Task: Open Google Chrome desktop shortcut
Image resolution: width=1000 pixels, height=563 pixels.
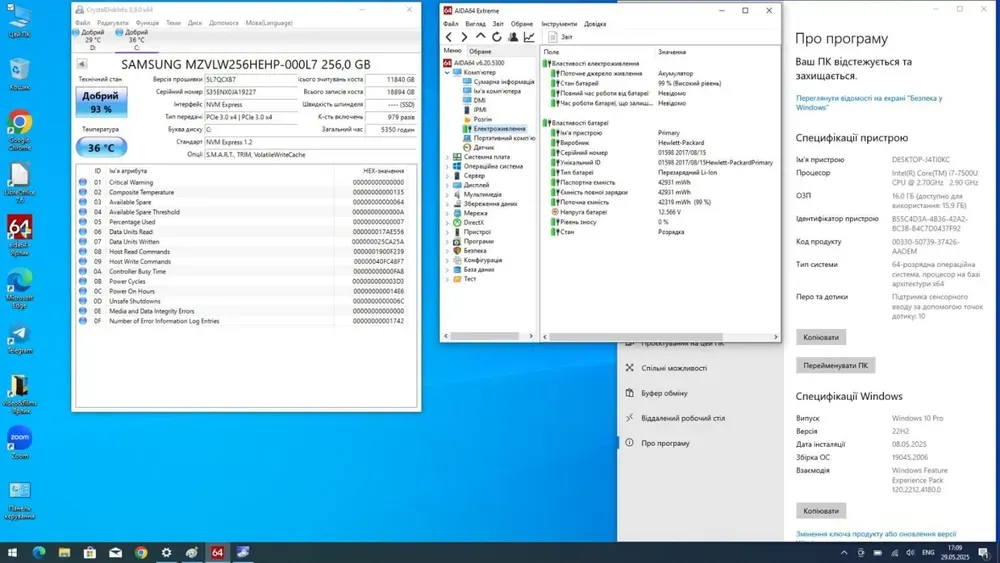Action: point(19,126)
